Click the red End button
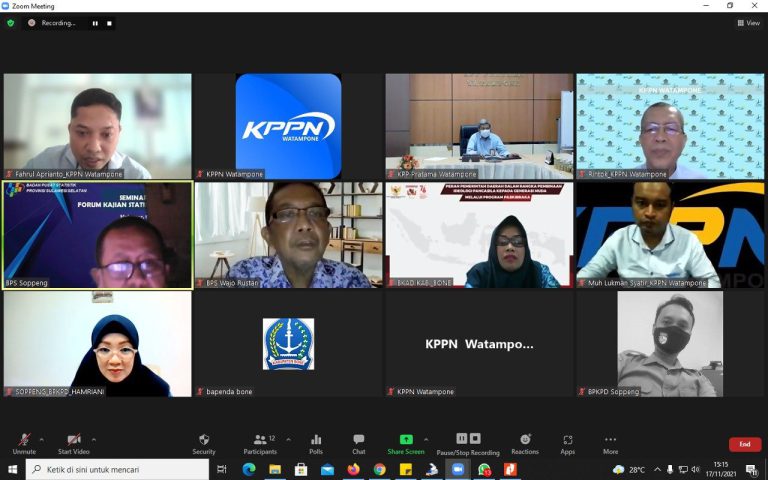Screen dimensions: 768x480 745,444
